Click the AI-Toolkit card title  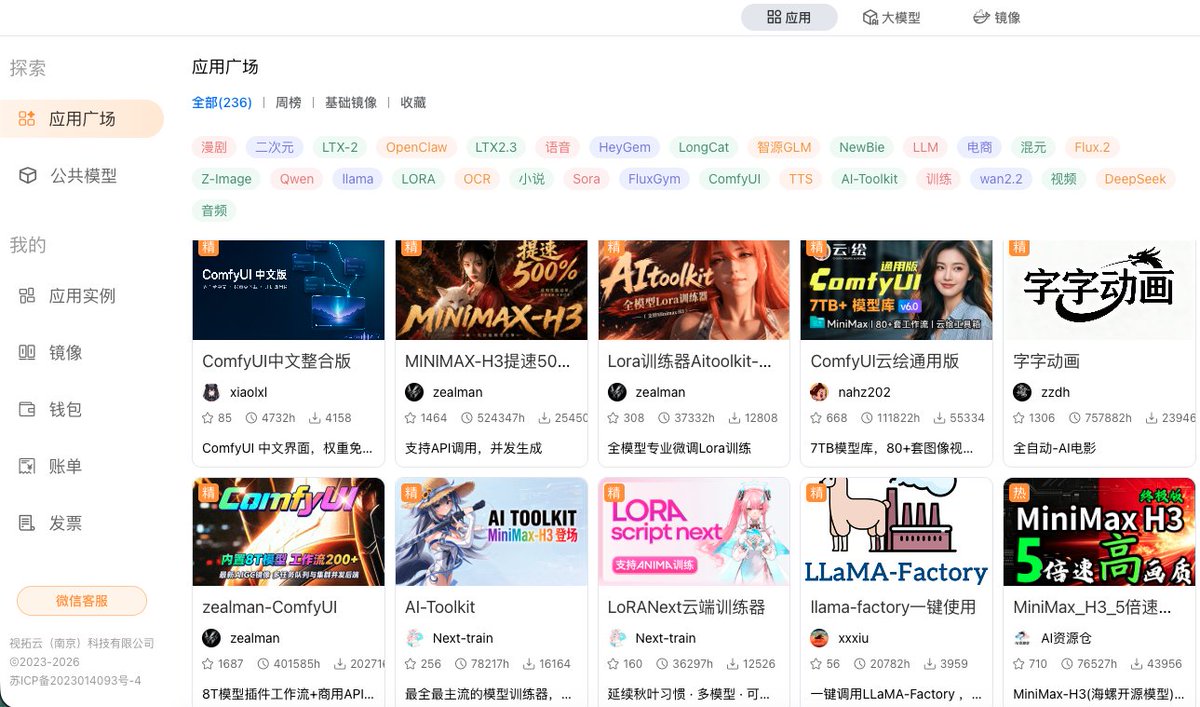tap(440, 607)
